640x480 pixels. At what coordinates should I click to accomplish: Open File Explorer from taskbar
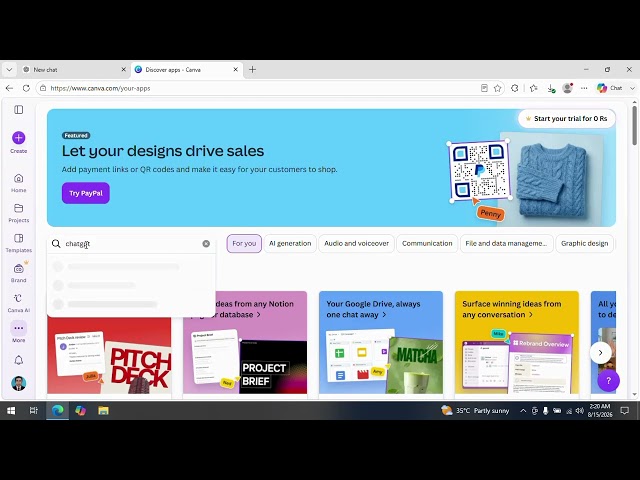[103, 411]
